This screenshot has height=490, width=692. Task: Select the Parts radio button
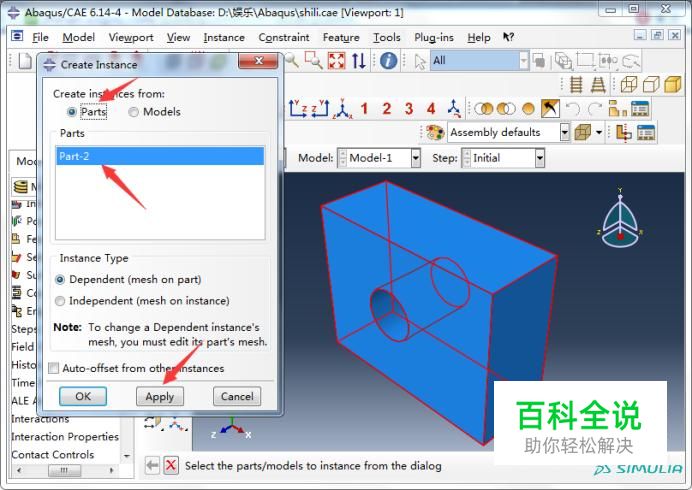[71, 112]
